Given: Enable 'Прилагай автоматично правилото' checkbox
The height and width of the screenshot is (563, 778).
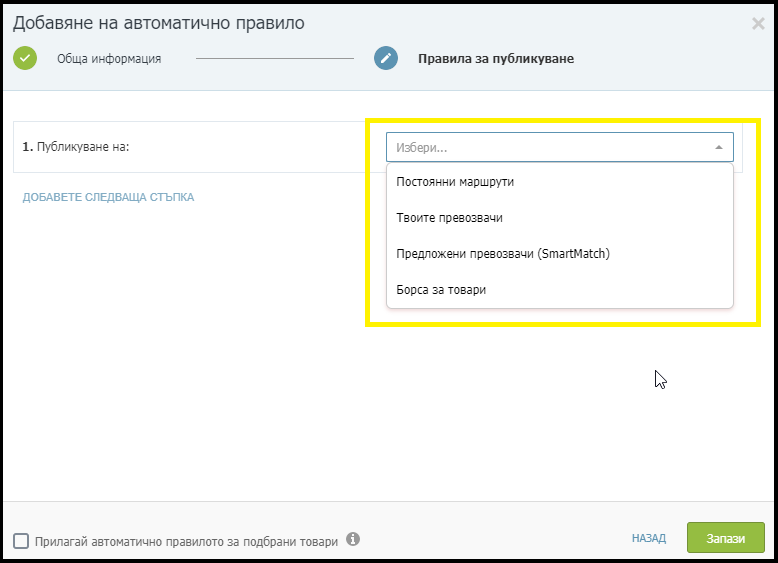Looking at the screenshot, I should click(x=21, y=541).
